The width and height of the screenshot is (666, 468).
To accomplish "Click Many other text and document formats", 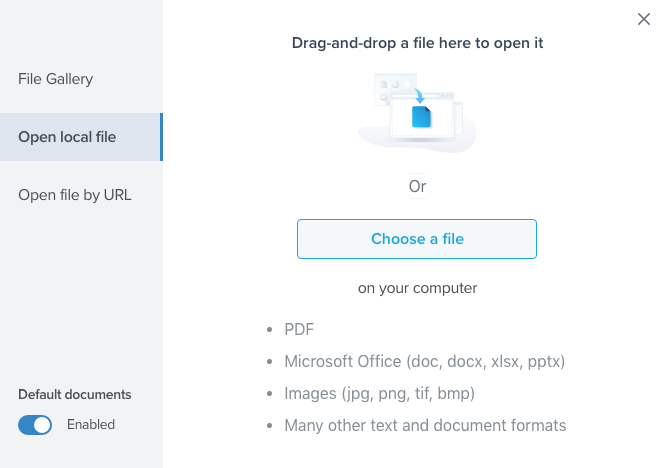I will point(425,426).
